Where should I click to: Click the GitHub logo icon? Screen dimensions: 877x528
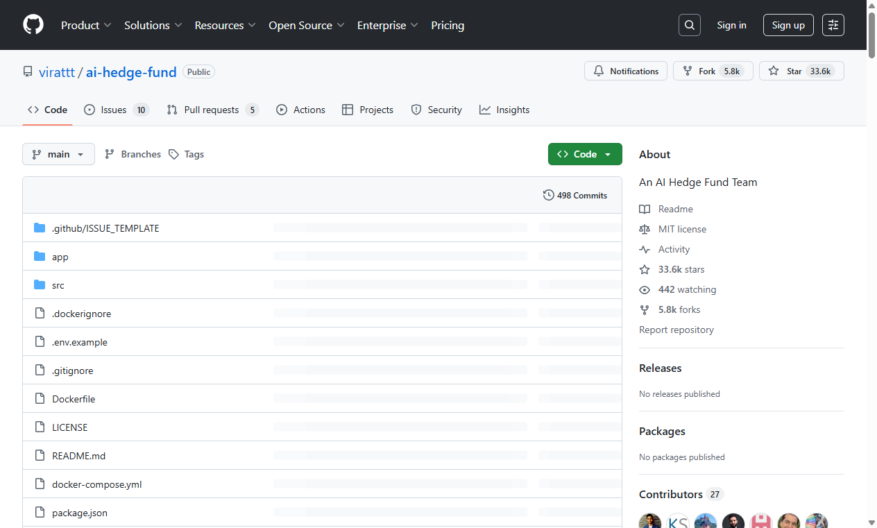tap(33, 25)
